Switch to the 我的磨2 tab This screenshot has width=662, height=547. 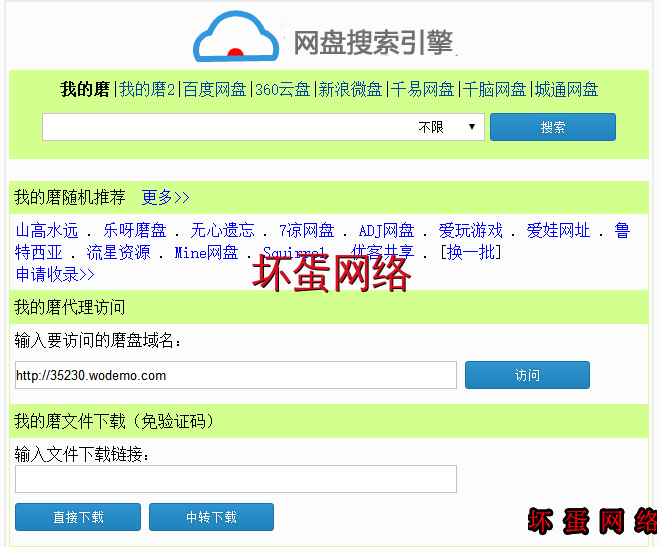click(x=147, y=89)
